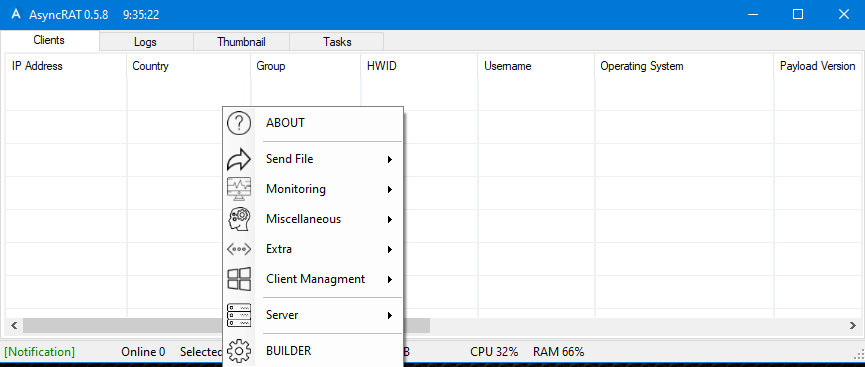Click the AsyncRAT logo in title bar
The width and height of the screenshot is (865, 367).
(15, 14)
